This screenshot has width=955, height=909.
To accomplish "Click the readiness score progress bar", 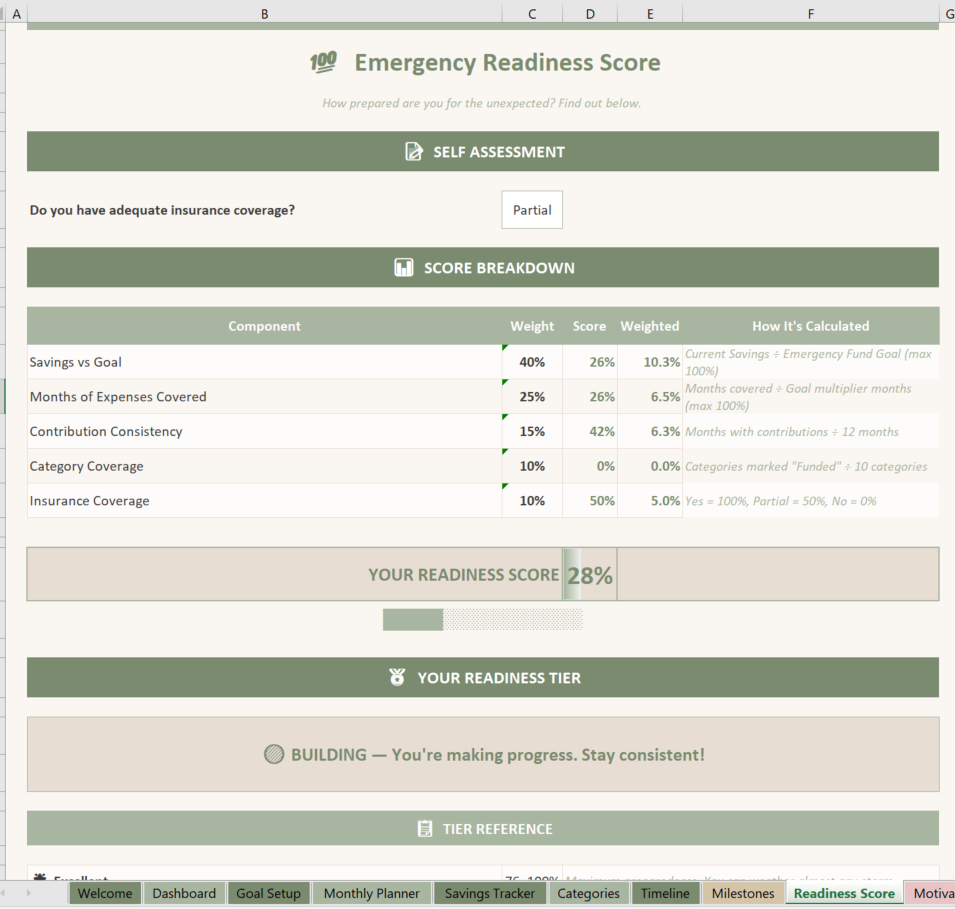I will click(x=482, y=620).
